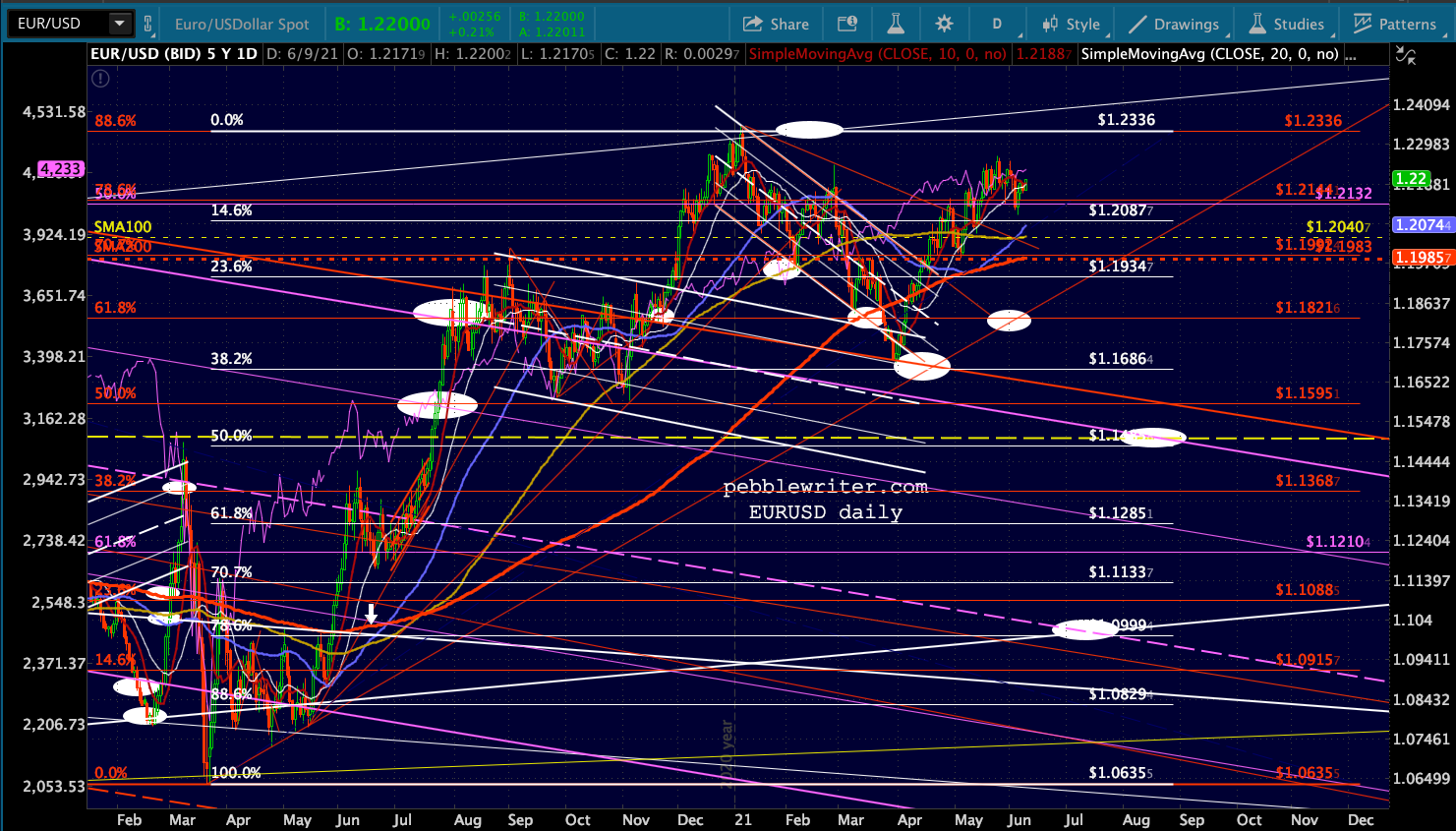Click the symbol link clip icon
1456x831 pixels.
pyautogui.click(x=148, y=24)
